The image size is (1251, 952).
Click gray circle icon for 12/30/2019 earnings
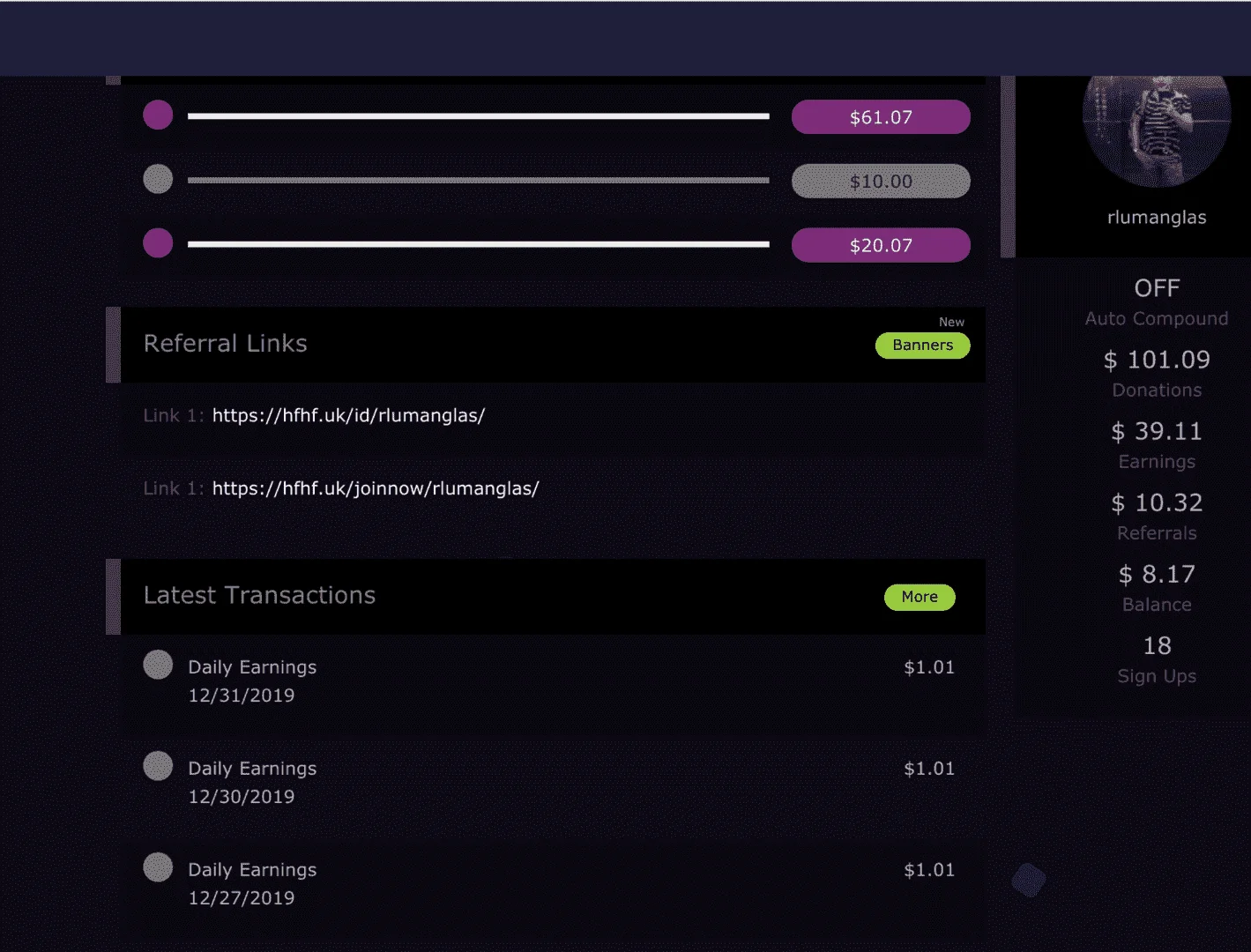pos(158,766)
